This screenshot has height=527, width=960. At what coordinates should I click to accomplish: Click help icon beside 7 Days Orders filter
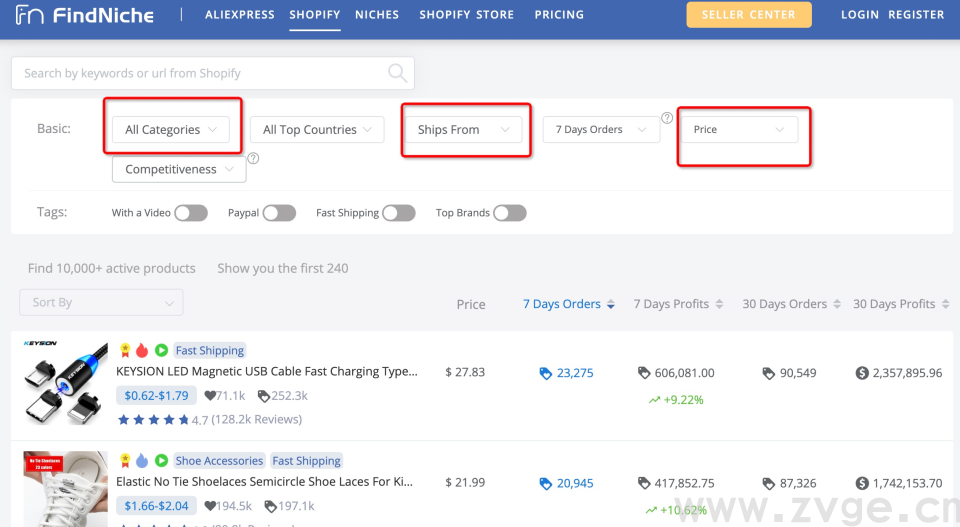tap(667, 118)
